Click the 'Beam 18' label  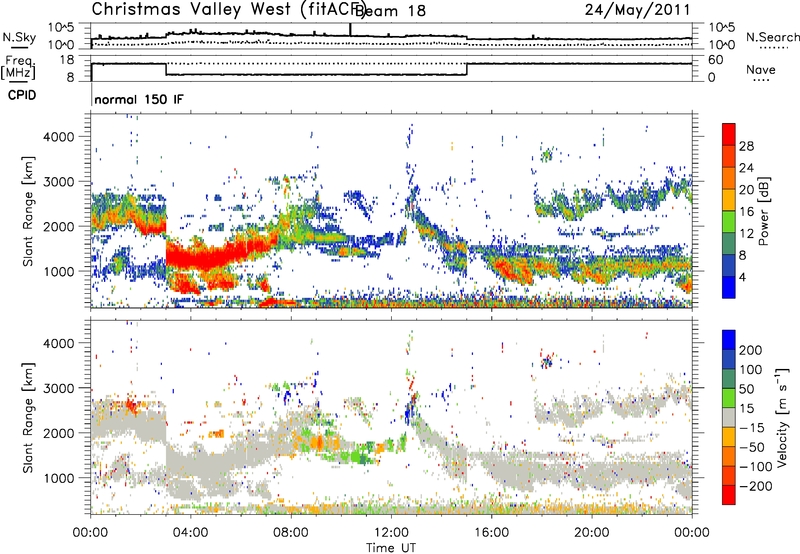[x=390, y=10]
